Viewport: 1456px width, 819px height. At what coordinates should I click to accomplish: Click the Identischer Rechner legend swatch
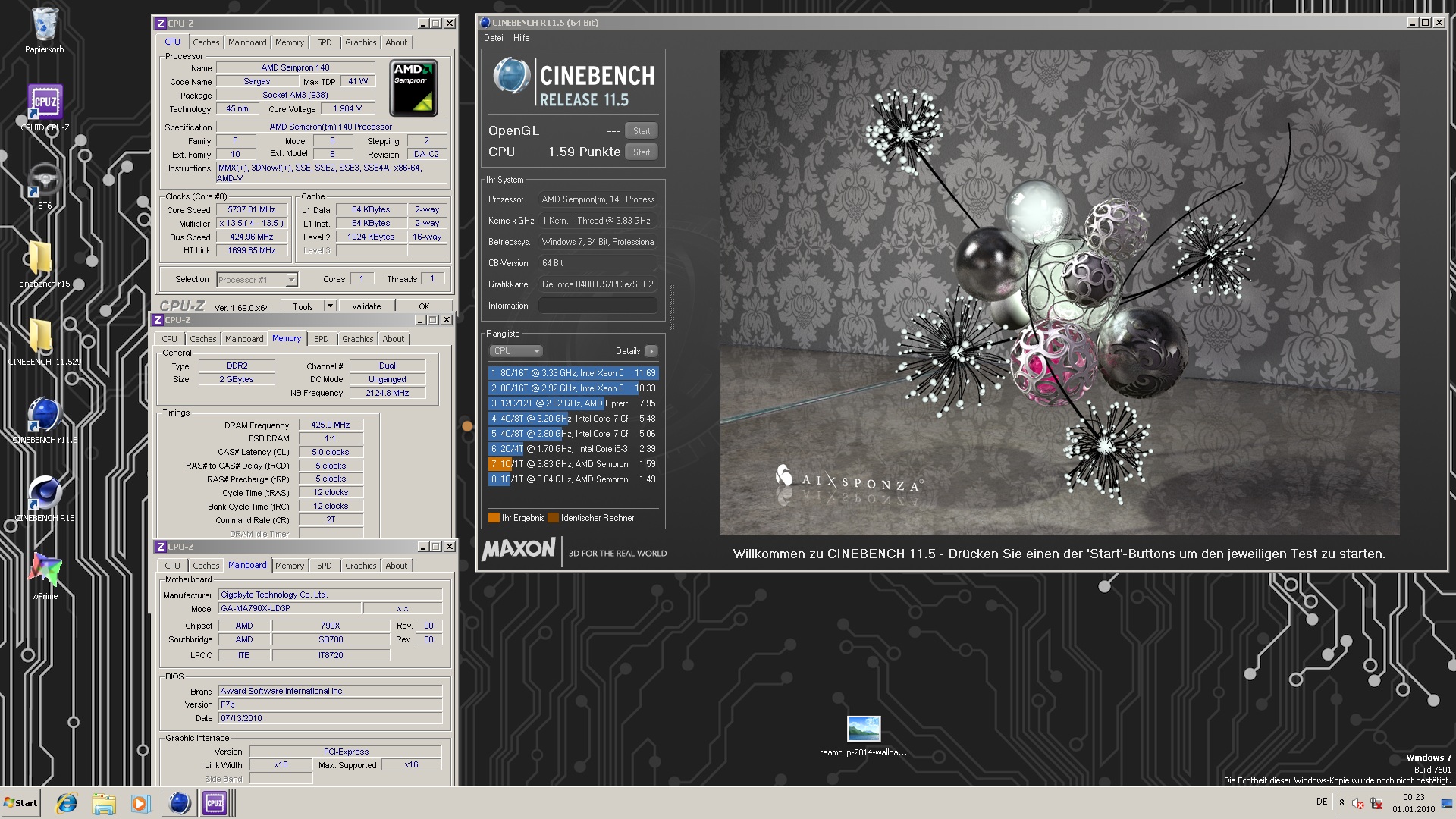(x=553, y=518)
